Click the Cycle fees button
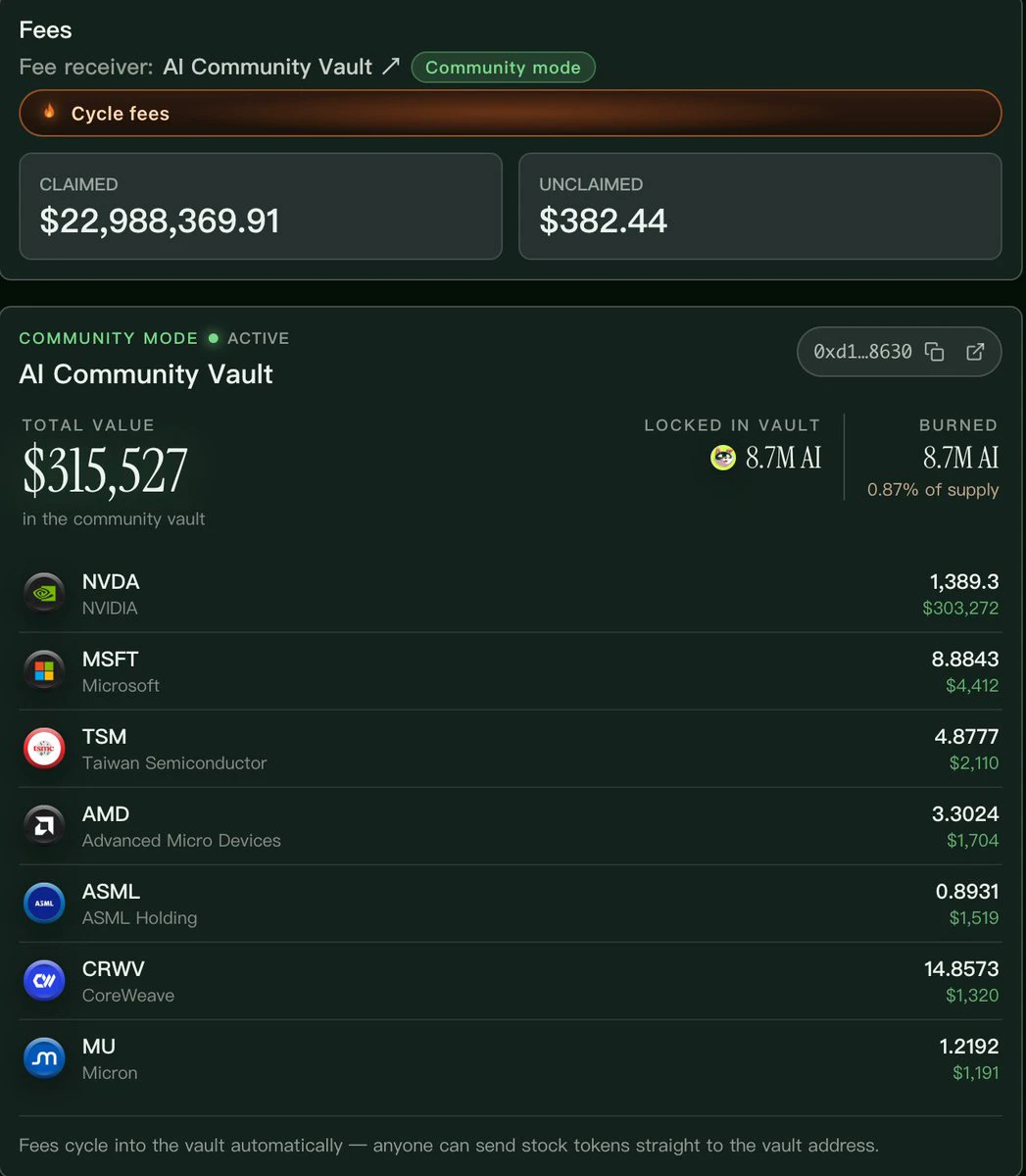 click(x=511, y=113)
